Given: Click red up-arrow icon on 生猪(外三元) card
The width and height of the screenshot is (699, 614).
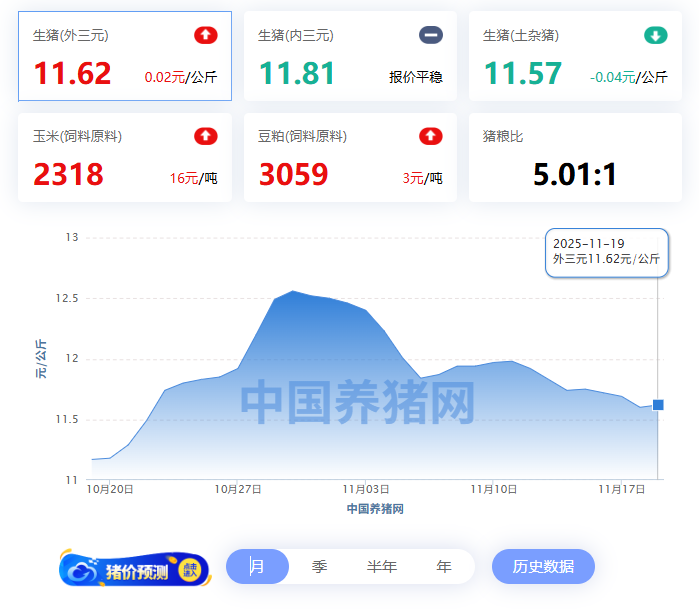Looking at the screenshot, I should [205, 36].
